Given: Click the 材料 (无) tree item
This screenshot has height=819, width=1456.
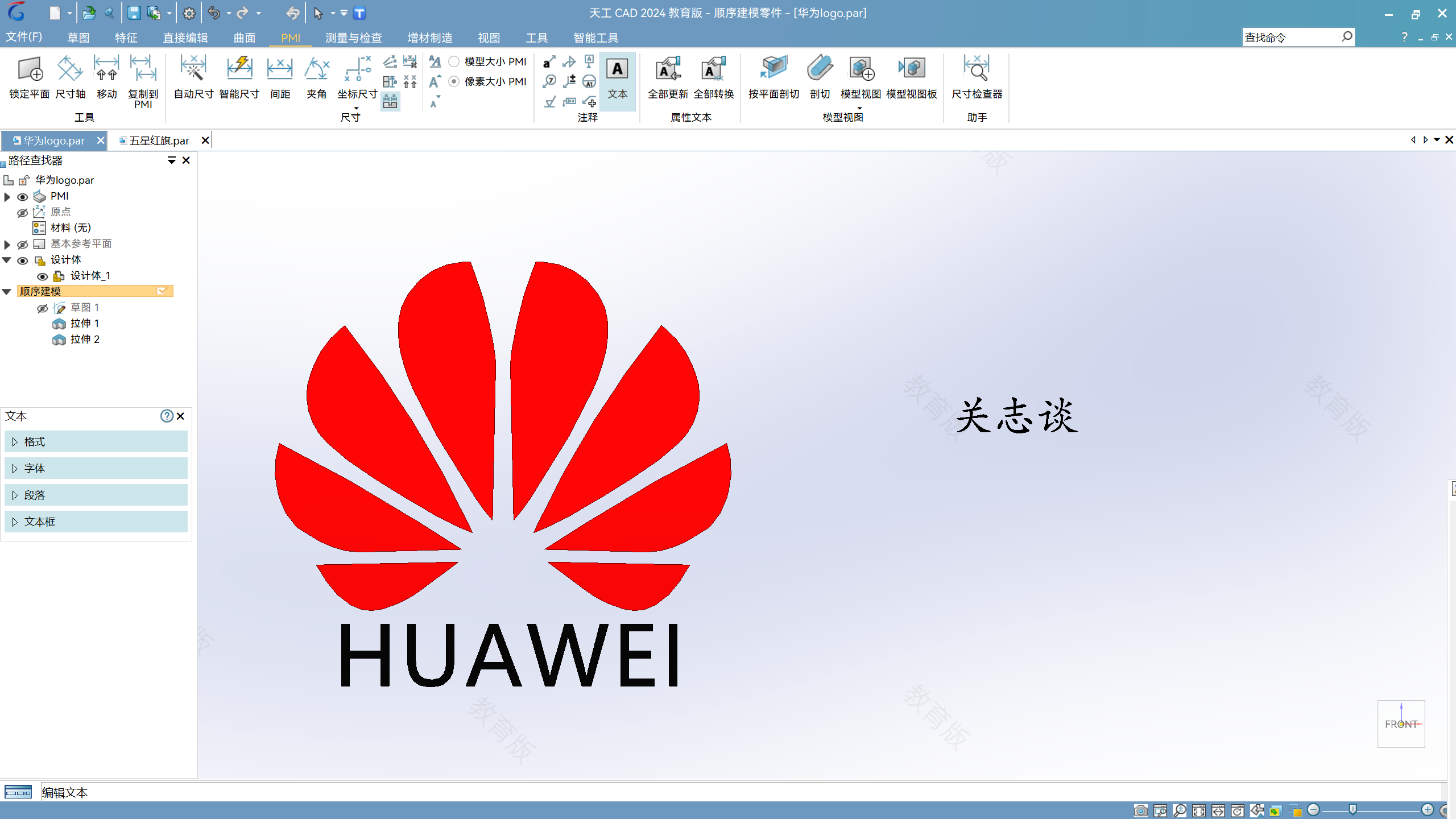Looking at the screenshot, I should (x=71, y=227).
